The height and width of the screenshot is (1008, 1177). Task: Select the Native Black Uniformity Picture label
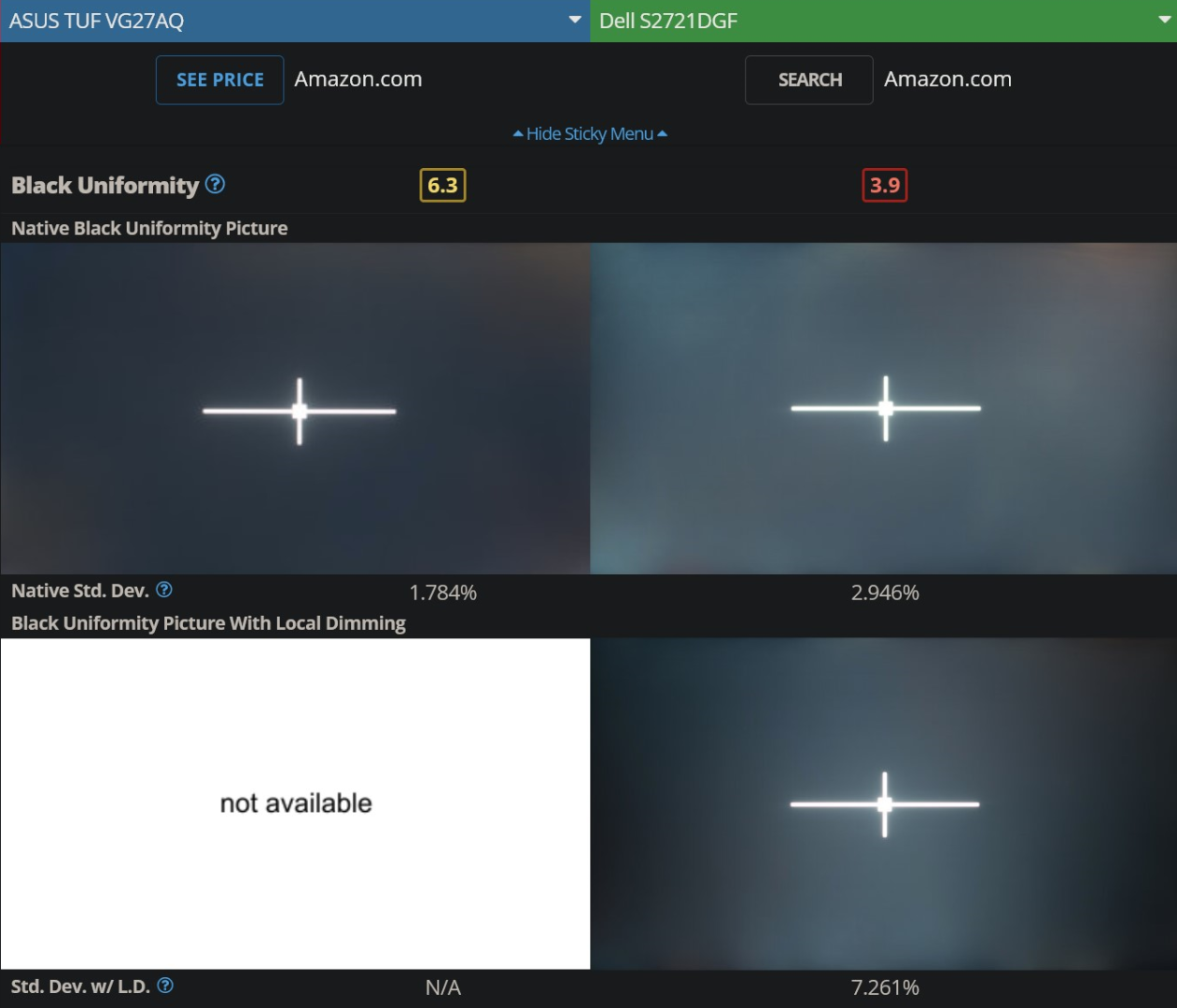(x=149, y=229)
